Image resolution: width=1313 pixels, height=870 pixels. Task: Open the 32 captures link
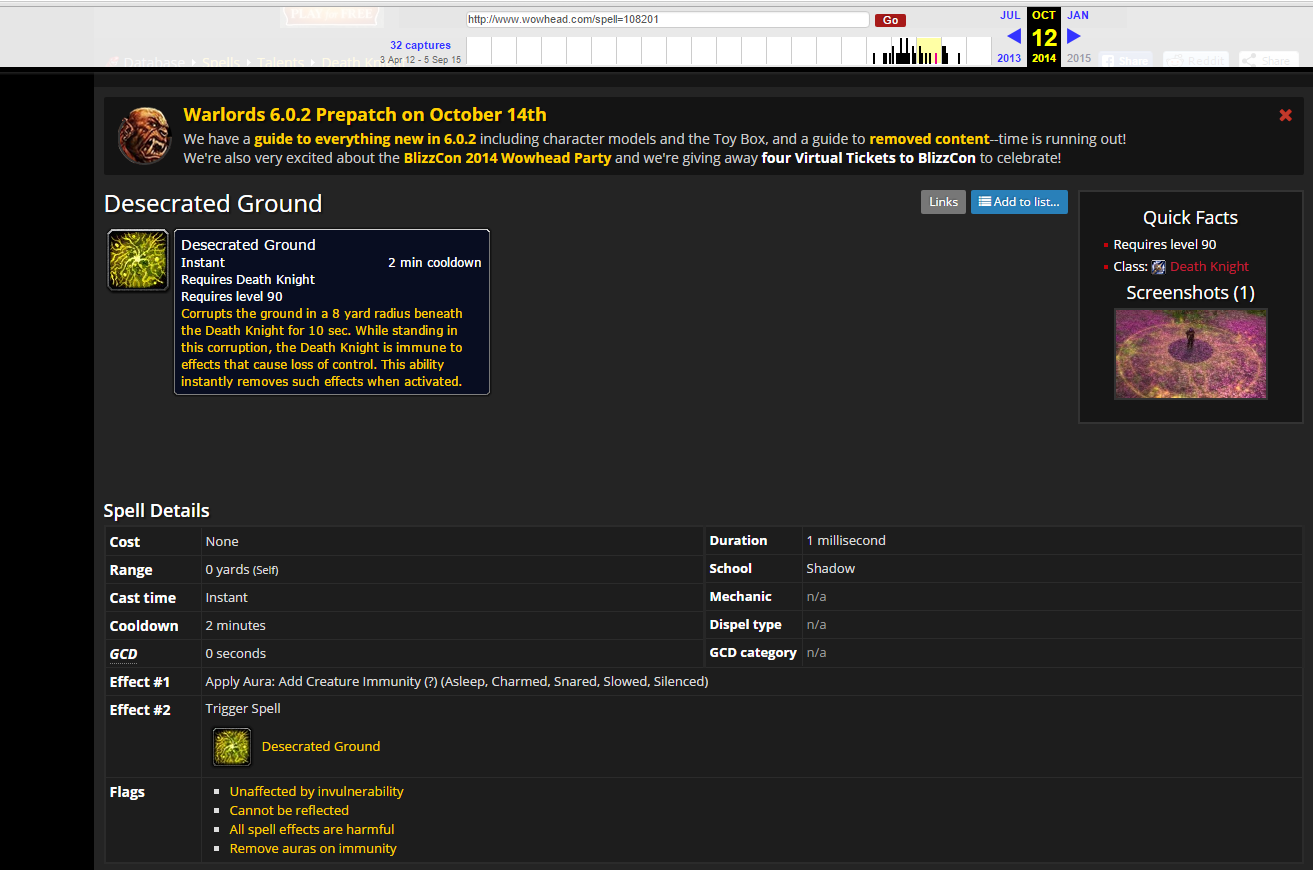click(x=420, y=45)
